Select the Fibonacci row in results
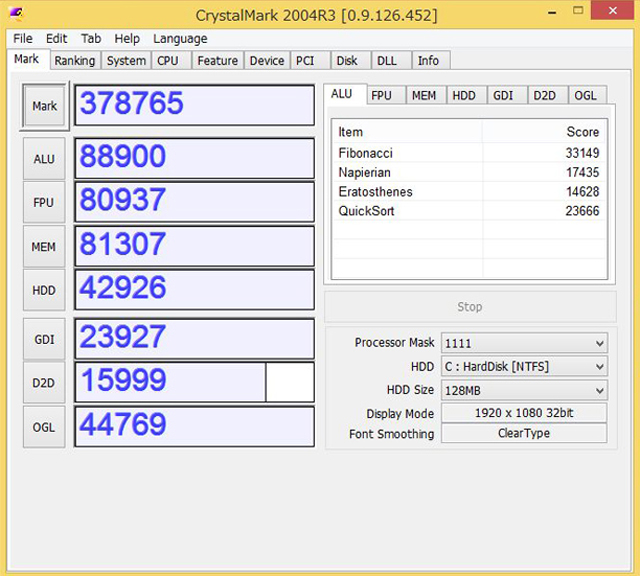This screenshot has width=640, height=576. point(469,153)
